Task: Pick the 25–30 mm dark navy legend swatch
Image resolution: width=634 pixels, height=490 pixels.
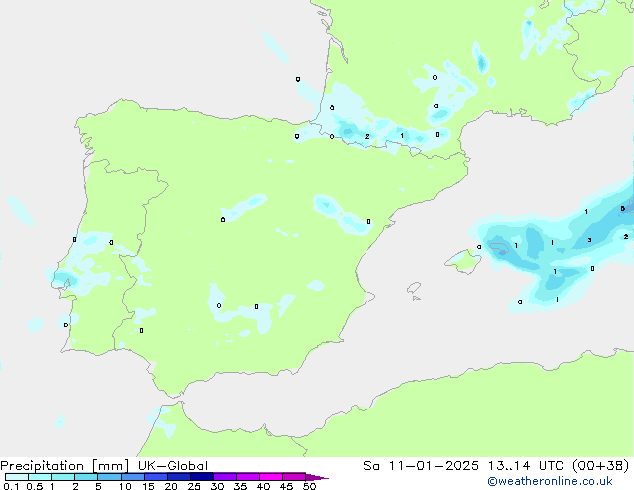Action: tap(201, 477)
